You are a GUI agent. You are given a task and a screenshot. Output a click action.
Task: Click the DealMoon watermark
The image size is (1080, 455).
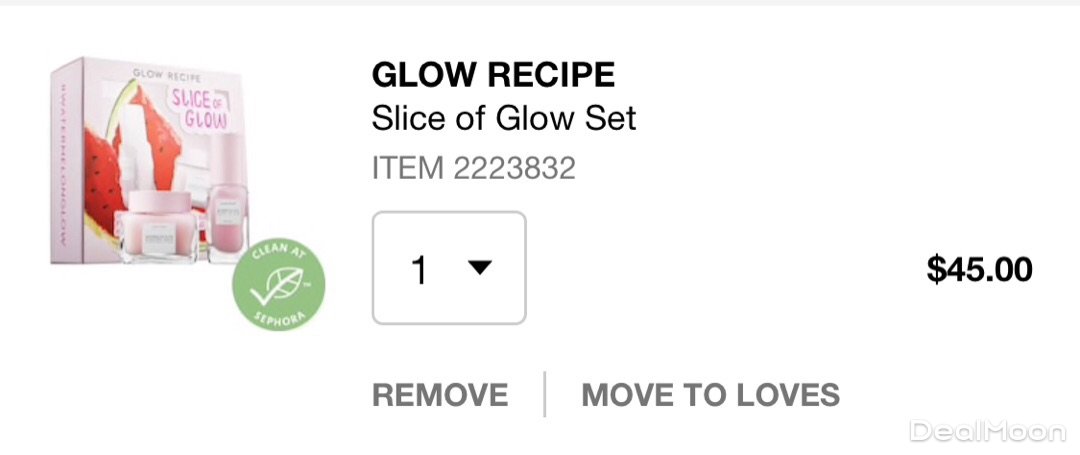click(986, 431)
